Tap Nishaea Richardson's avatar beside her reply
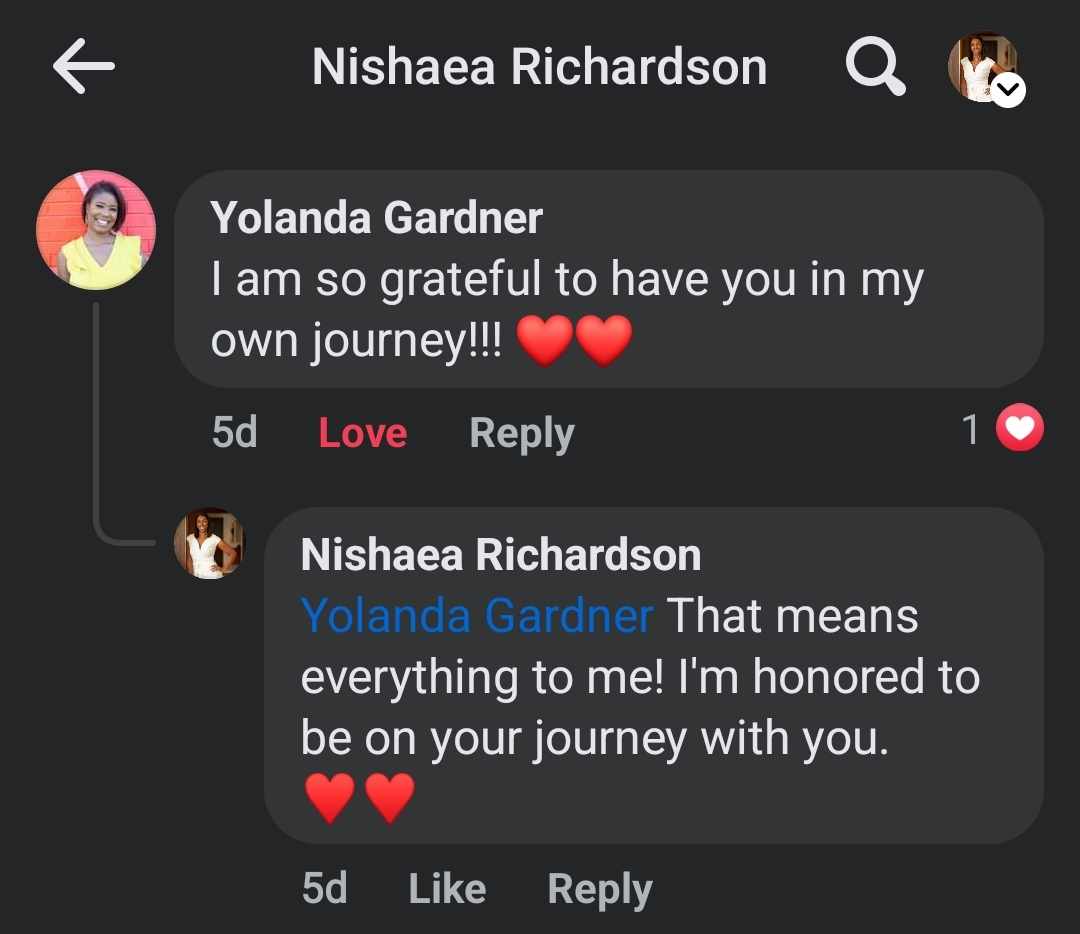Screen dimensions: 1080x934 point(209,543)
